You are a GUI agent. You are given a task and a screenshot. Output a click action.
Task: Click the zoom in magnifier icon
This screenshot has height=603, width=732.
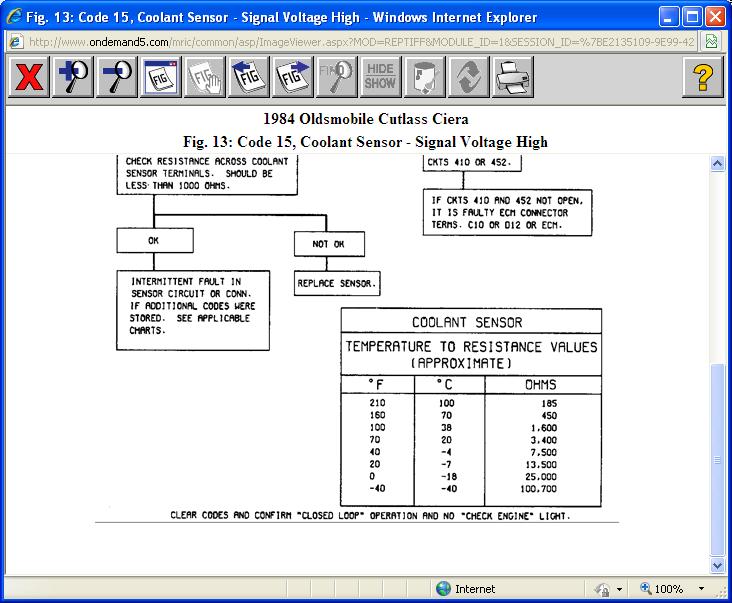coord(73,77)
